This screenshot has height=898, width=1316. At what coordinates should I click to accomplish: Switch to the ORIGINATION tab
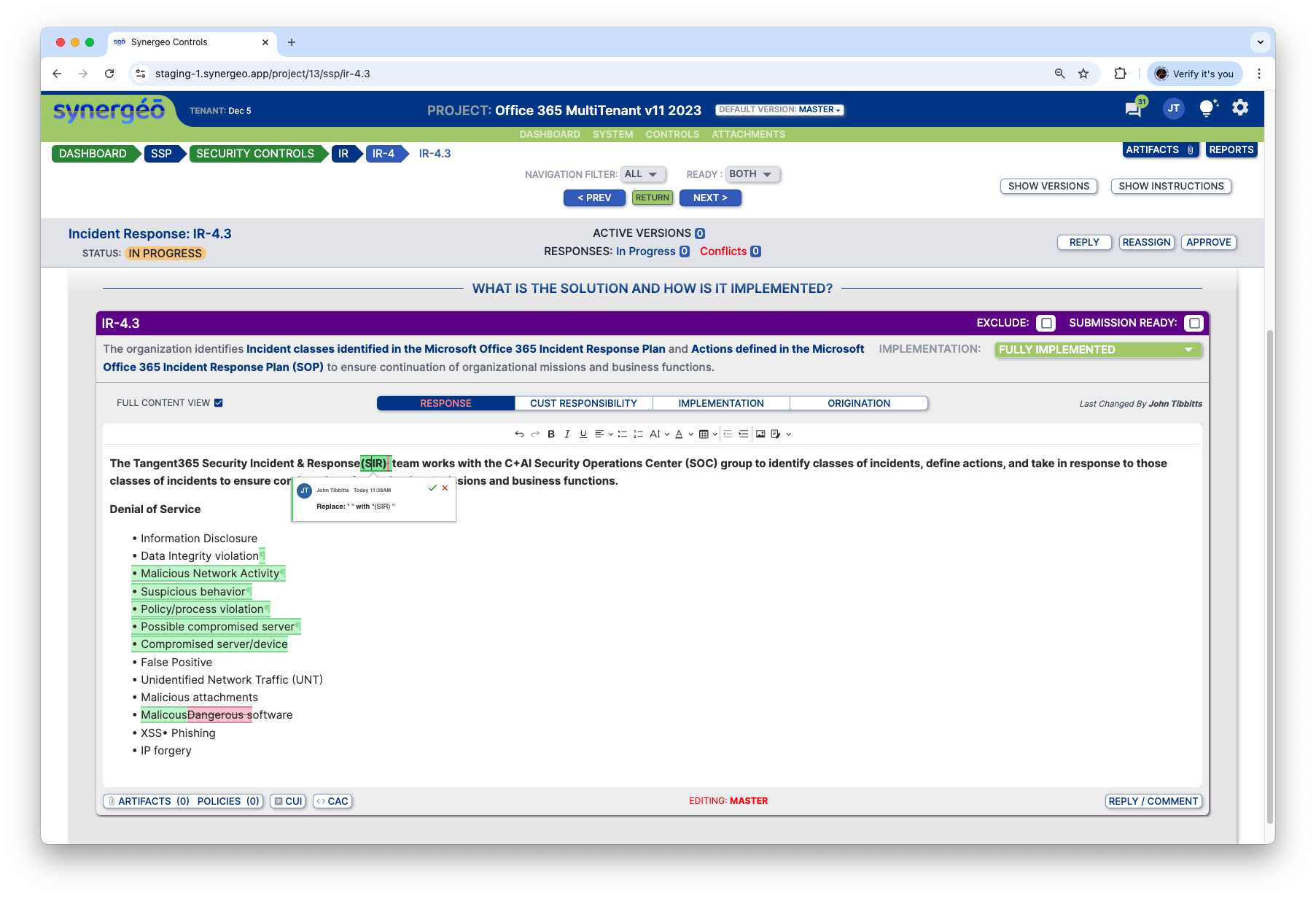coord(859,403)
